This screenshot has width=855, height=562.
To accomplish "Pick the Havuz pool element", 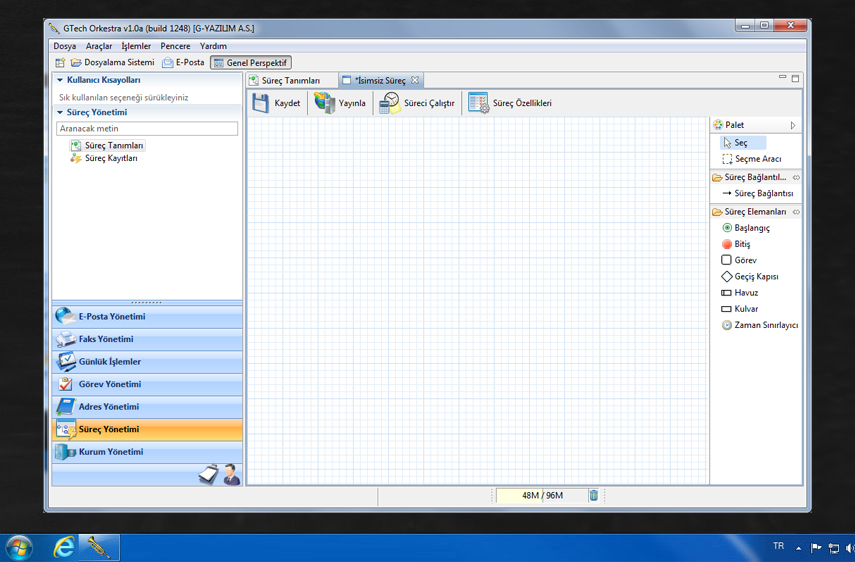I will pos(739,293).
